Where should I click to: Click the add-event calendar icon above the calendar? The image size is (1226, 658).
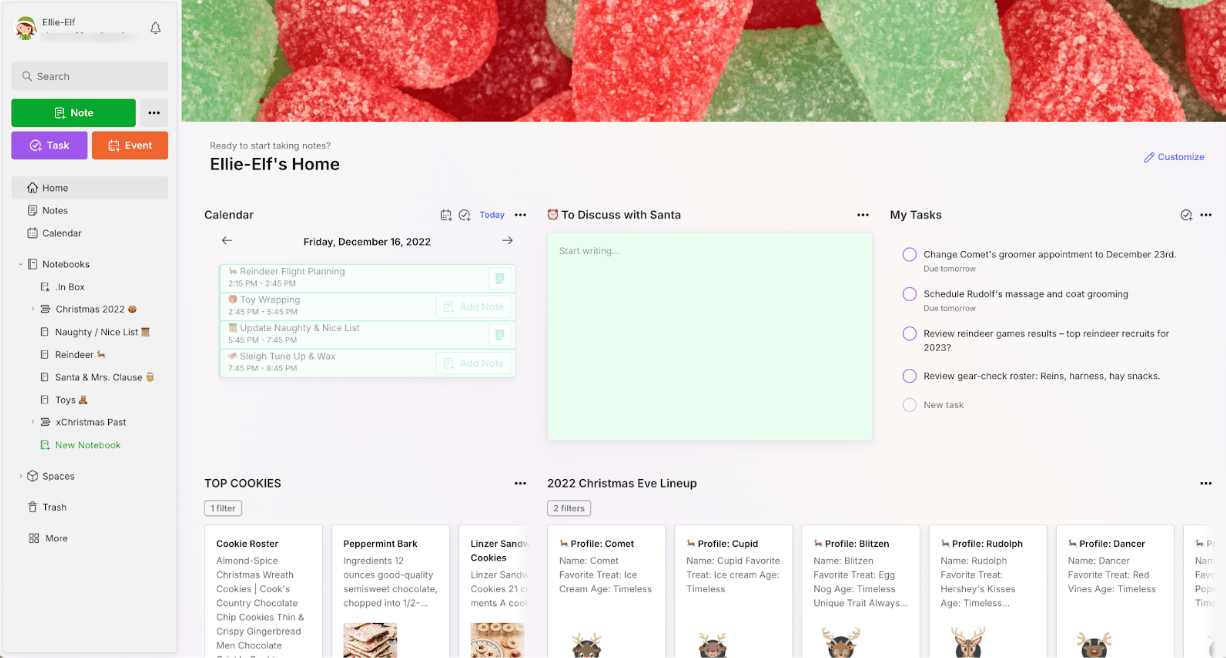pyautogui.click(x=446, y=214)
